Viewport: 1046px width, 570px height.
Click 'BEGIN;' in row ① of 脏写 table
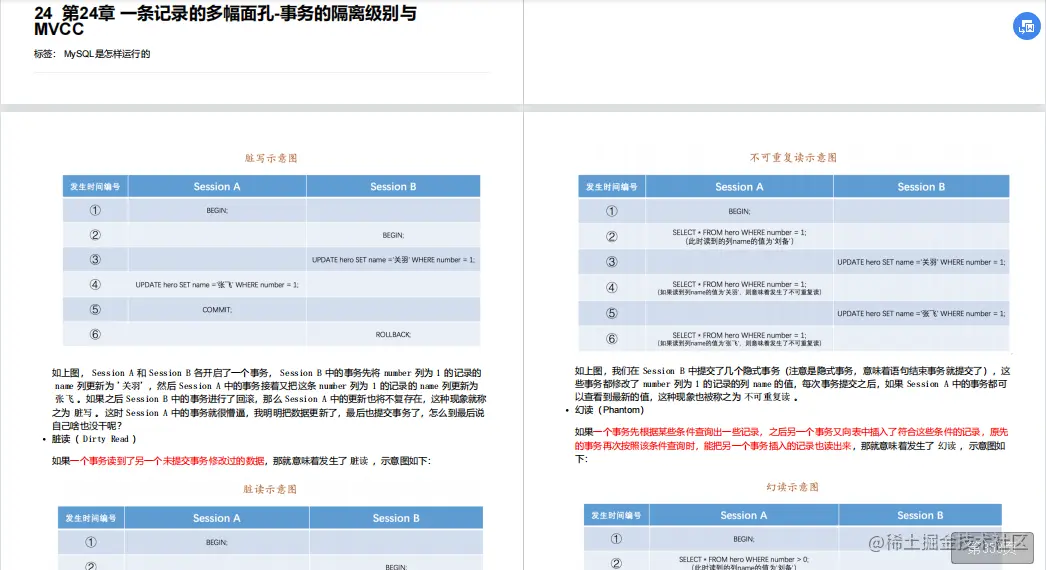click(217, 210)
